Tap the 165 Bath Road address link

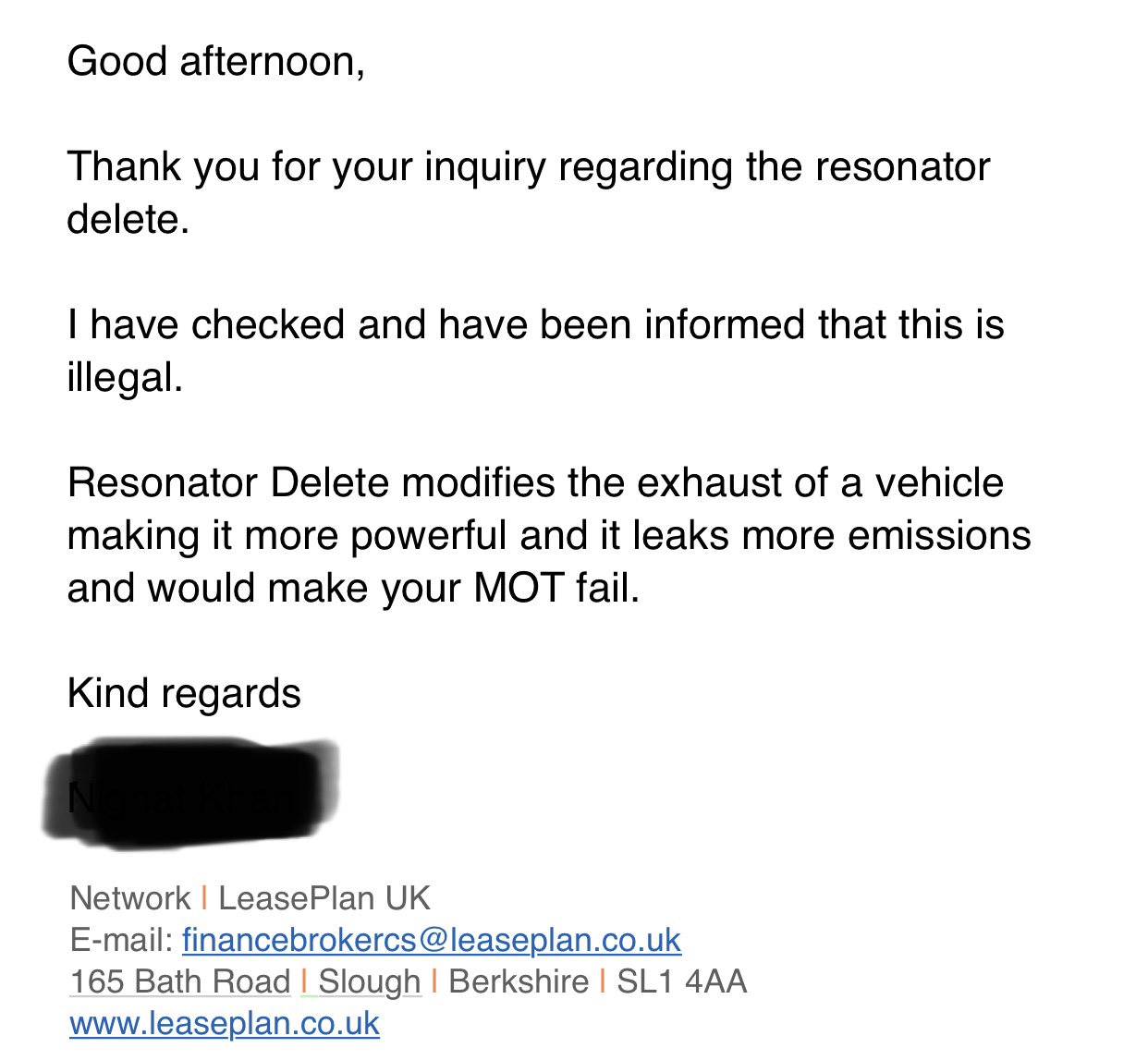coord(180,981)
